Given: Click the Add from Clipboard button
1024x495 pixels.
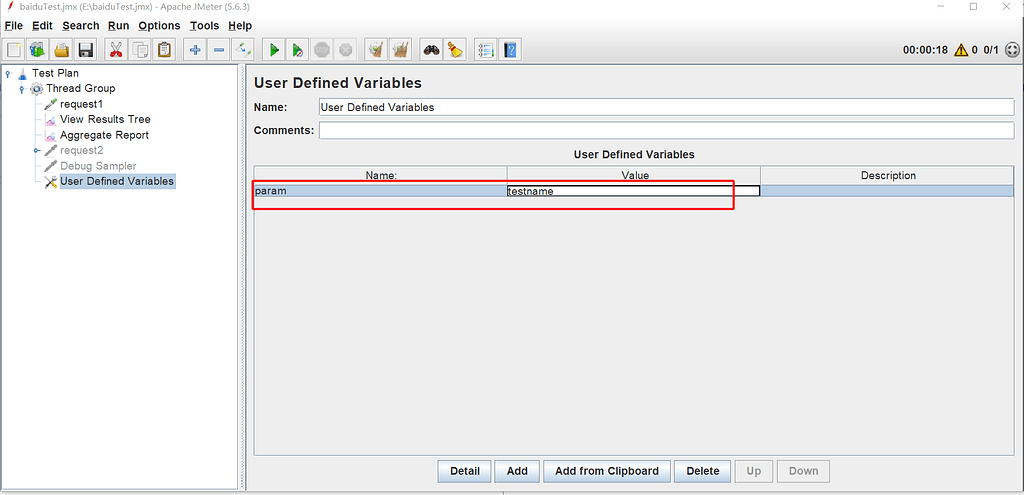Looking at the screenshot, I should (x=607, y=471).
